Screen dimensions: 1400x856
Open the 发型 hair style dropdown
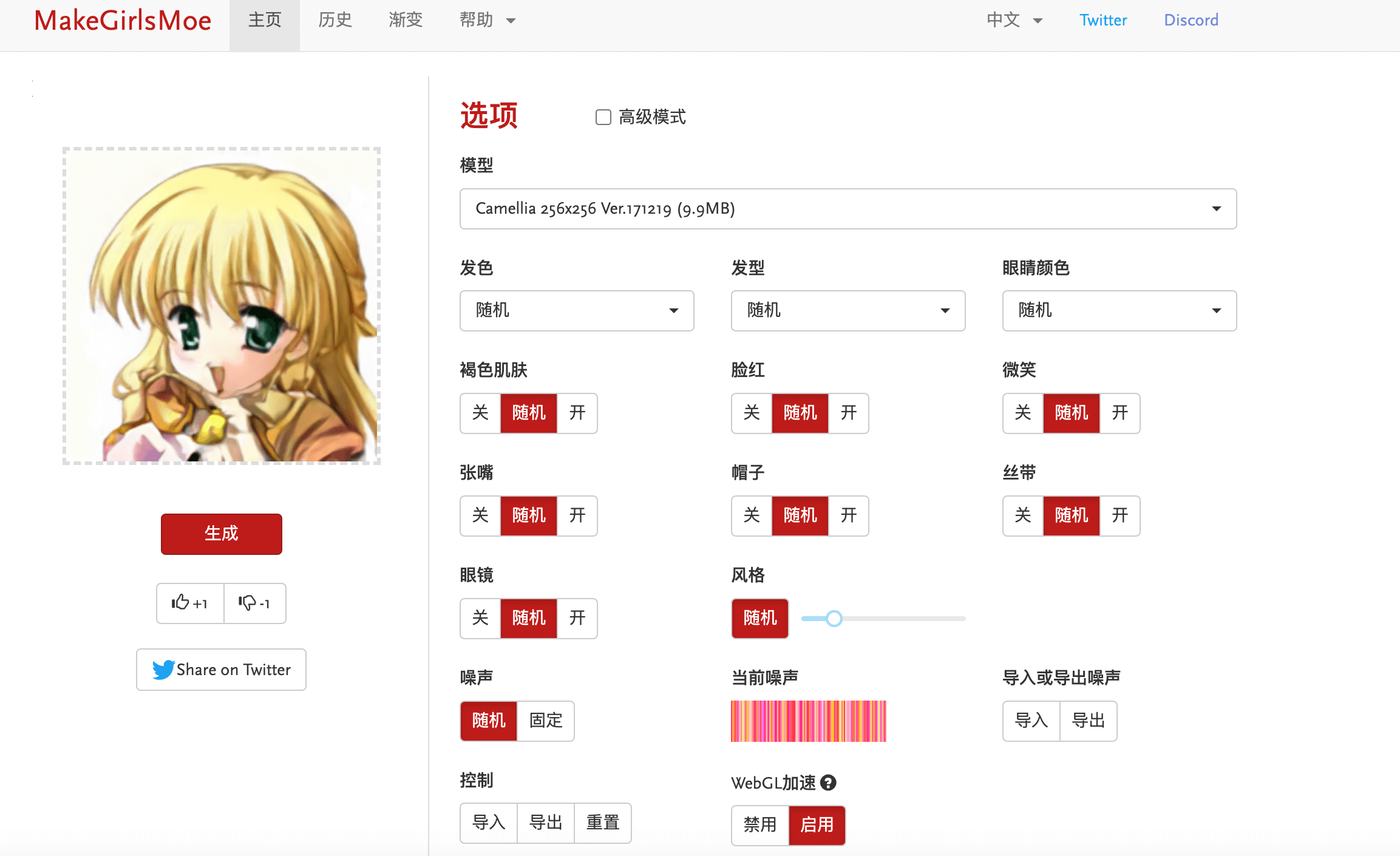click(x=848, y=311)
